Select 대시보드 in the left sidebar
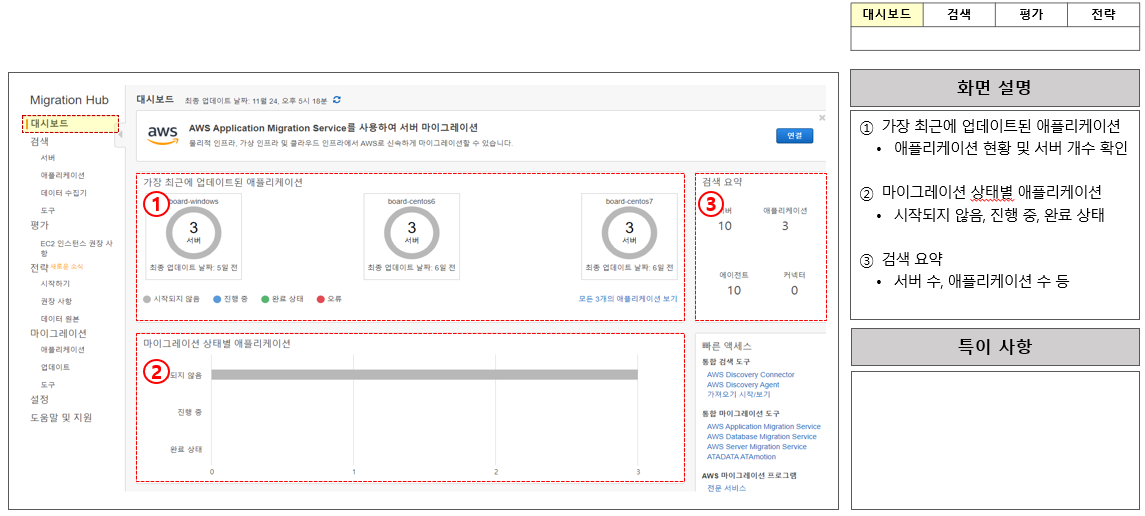Screen dimensions: 1145x516 [x=50, y=124]
